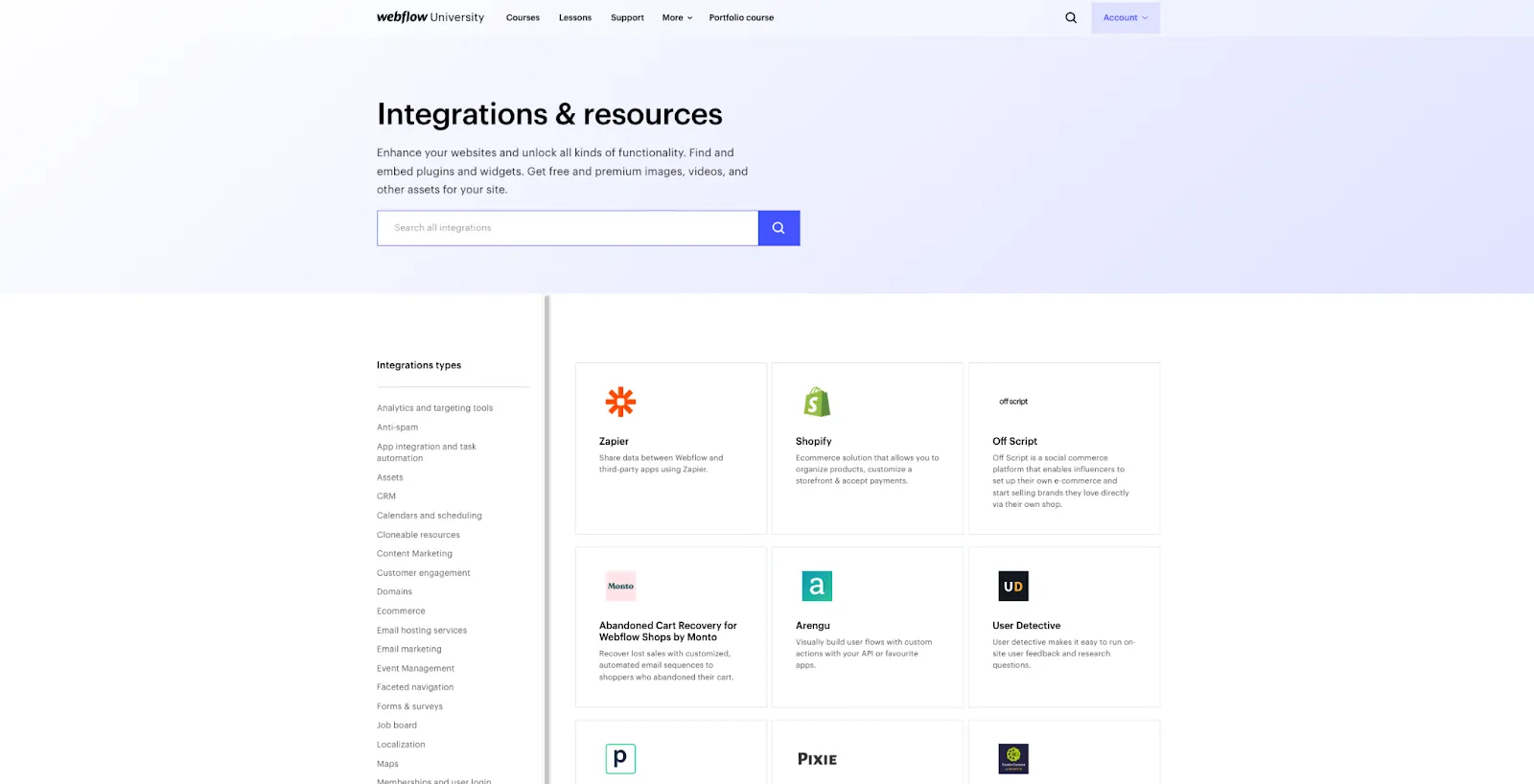
Task: Click the User Detective UD logo
Action: (x=1013, y=586)
